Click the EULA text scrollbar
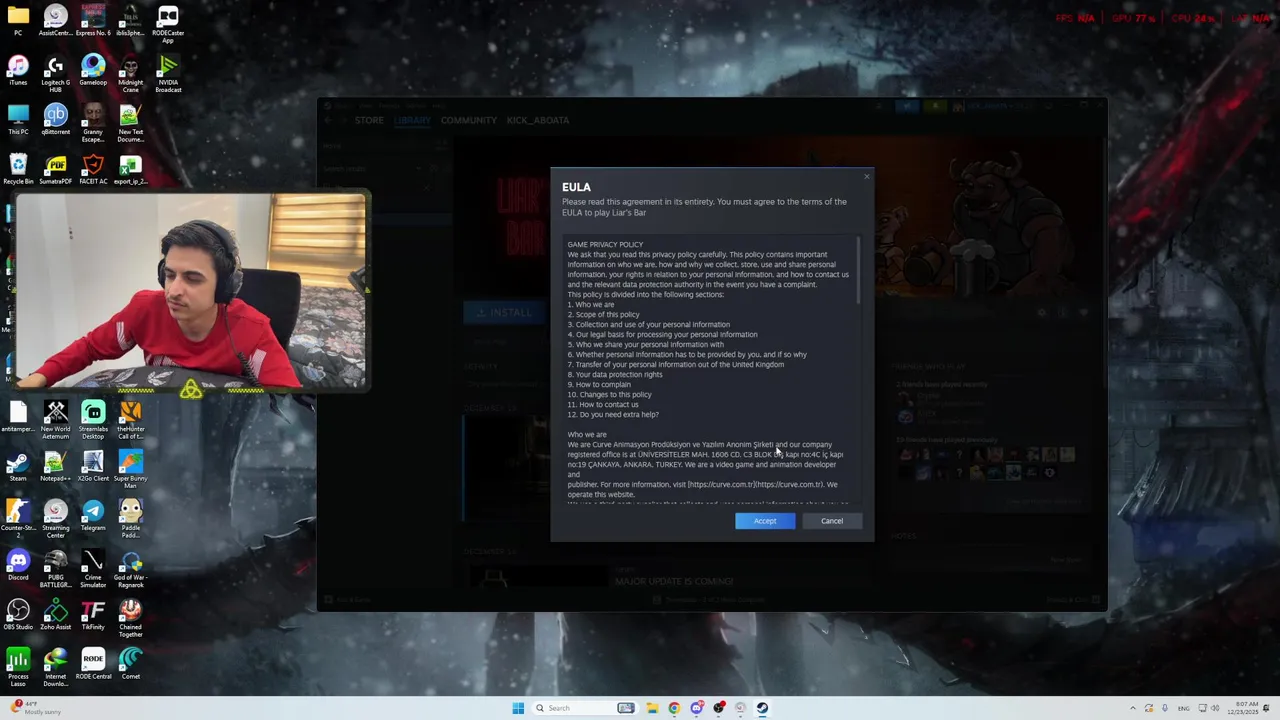Viewport: 1280px width, 720px height. (858, 271)
